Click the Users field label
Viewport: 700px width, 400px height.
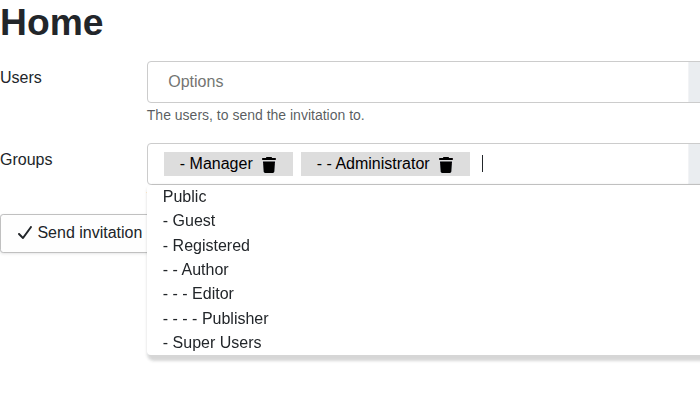coord(21,77)
